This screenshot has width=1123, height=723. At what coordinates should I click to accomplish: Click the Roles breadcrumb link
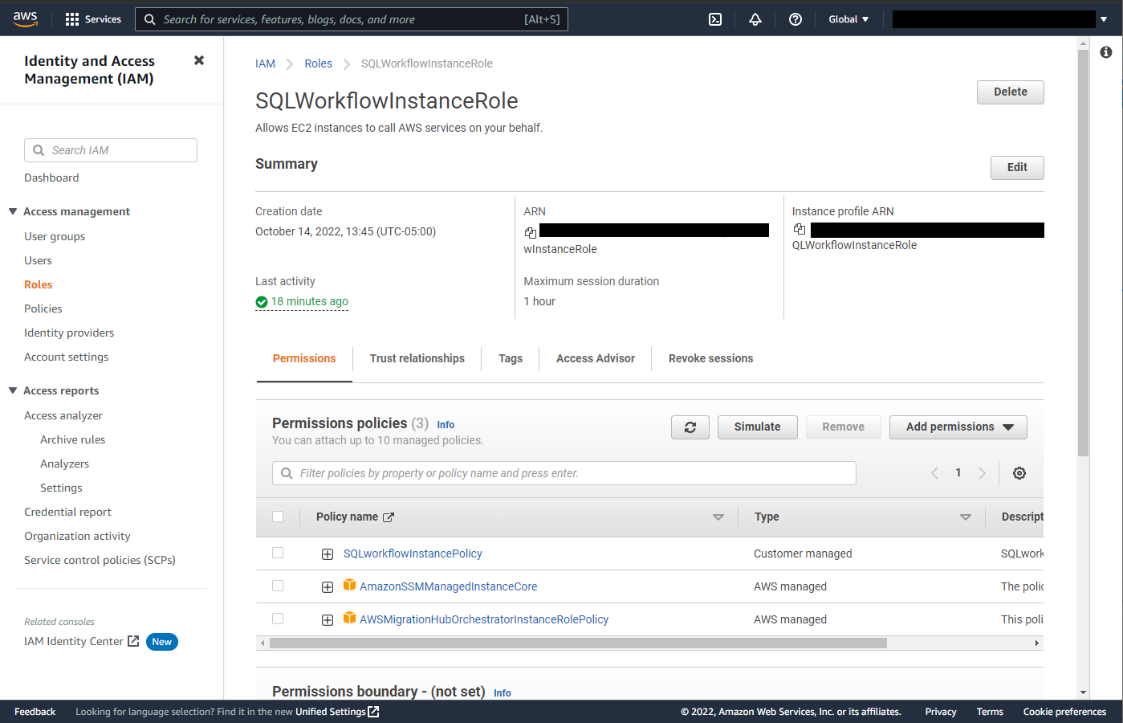pos(318,64)
